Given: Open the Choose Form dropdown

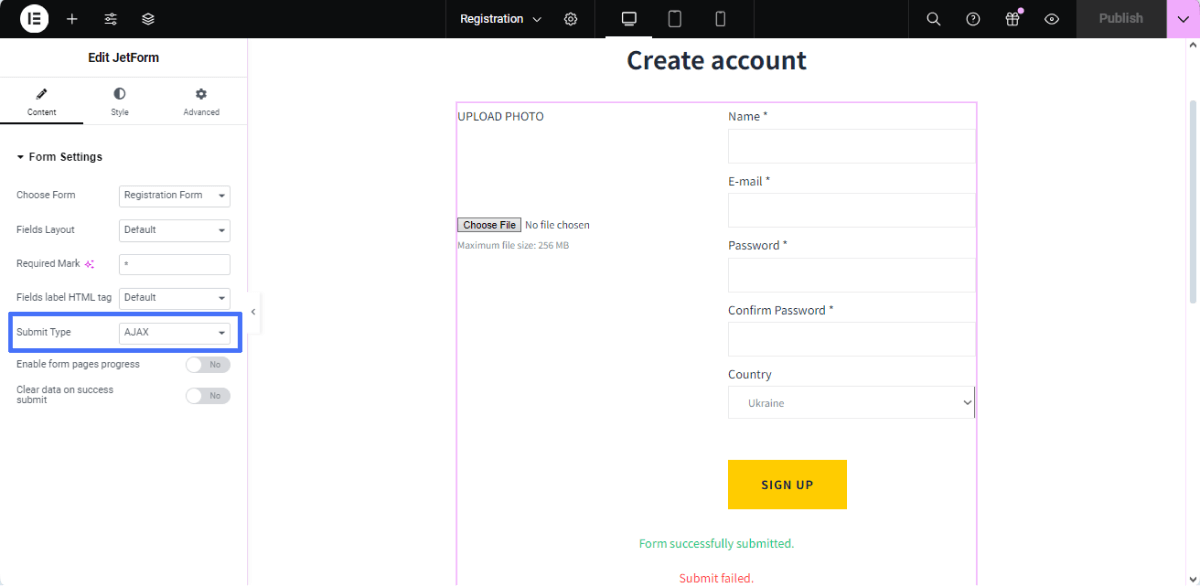Looking at the screenshot, I should tap(174, 195).
